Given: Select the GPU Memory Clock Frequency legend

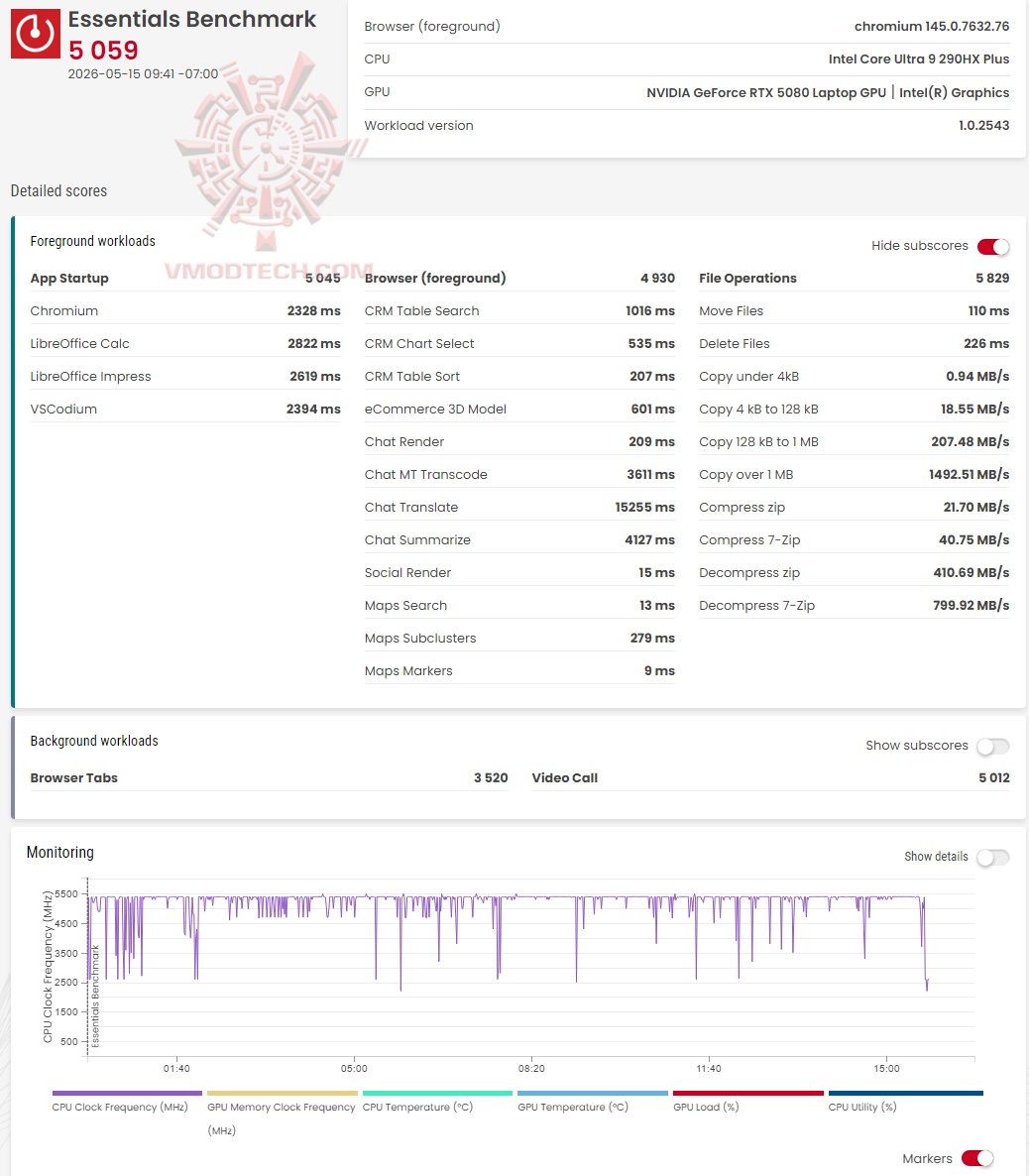Looking at the screenshot, I should tap(282, 1113).
